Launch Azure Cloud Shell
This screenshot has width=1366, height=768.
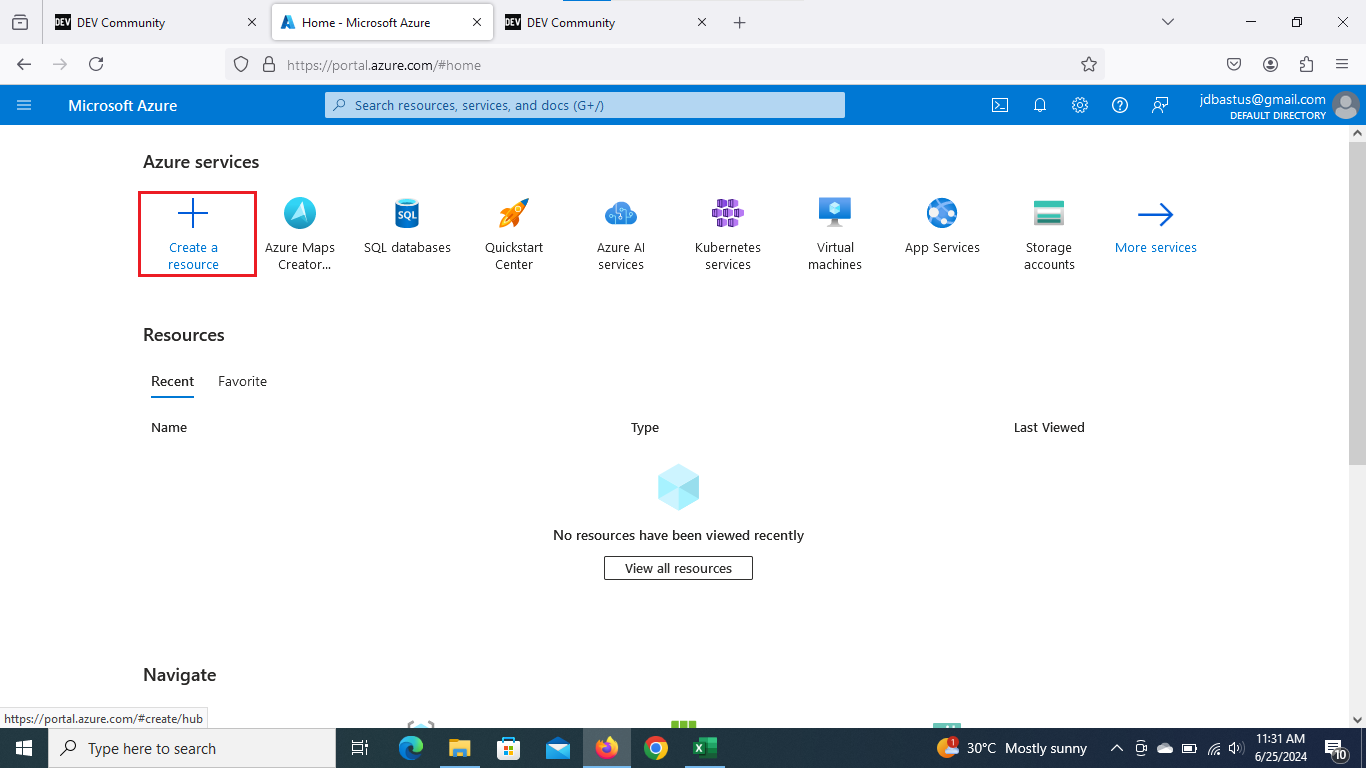pos(1000,105)
